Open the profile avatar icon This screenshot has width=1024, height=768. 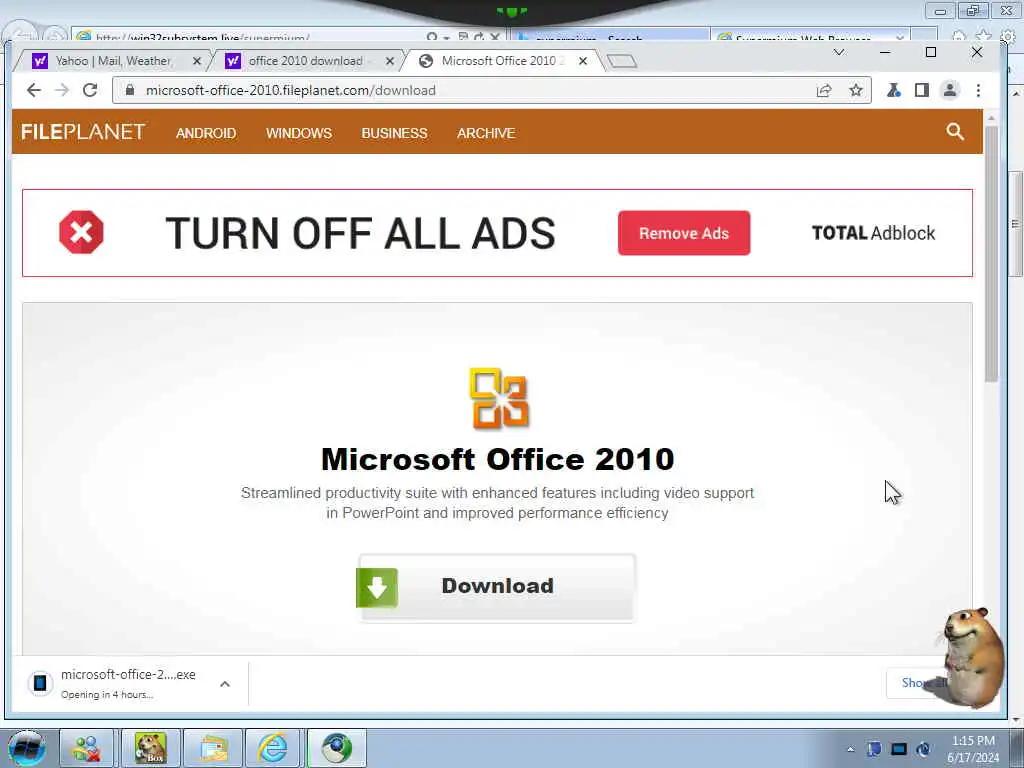(950, 90)
